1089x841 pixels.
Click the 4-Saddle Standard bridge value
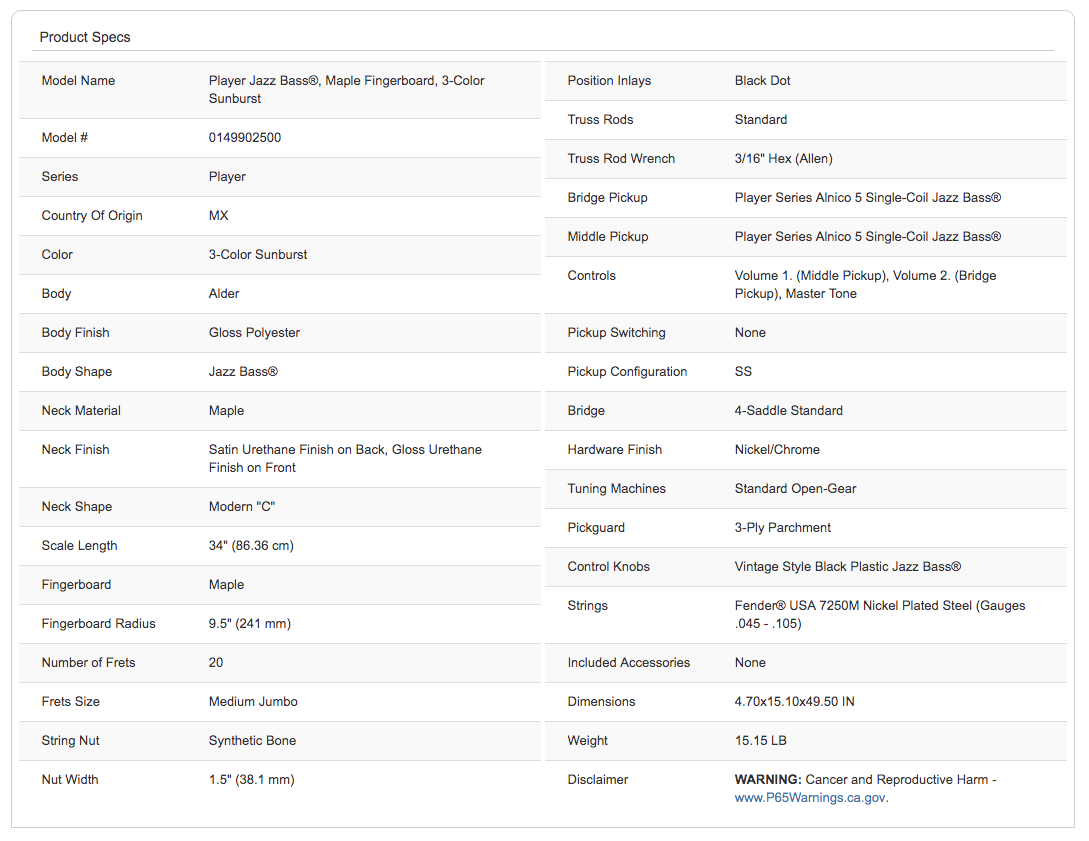[x=789, y=410]
